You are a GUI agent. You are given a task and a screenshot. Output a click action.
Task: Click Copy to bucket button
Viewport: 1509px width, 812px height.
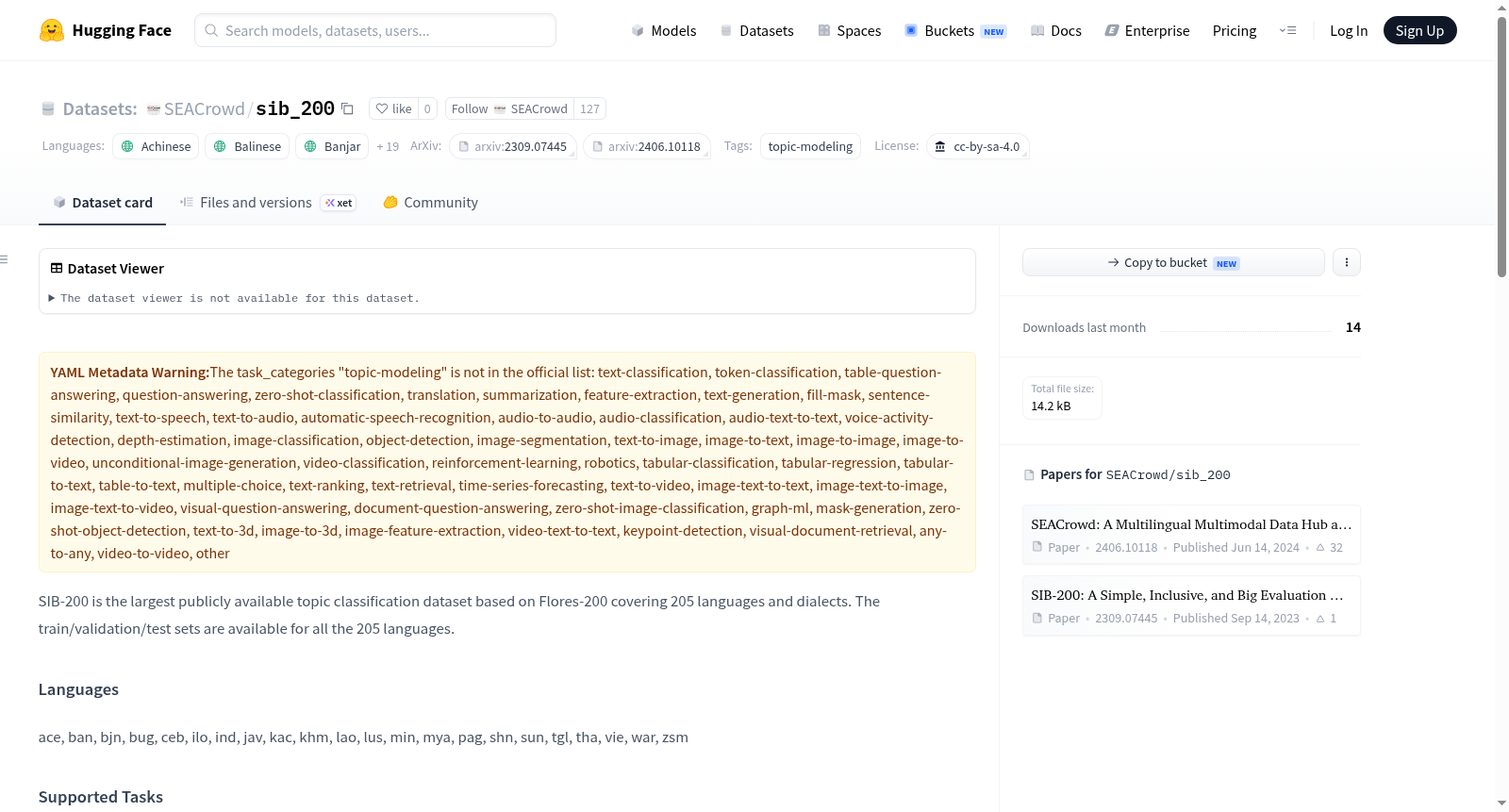[x=1173, y=262]
